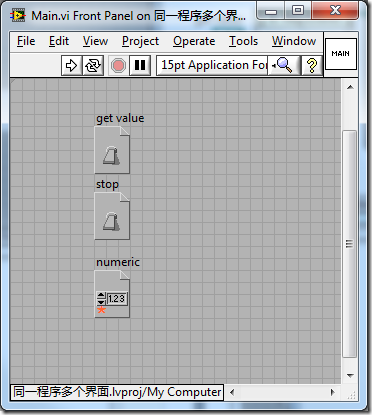This screenshot has width=372, height=415.
Task: Open the 15pt Application Font dropdown
Action: pos(212,65)
